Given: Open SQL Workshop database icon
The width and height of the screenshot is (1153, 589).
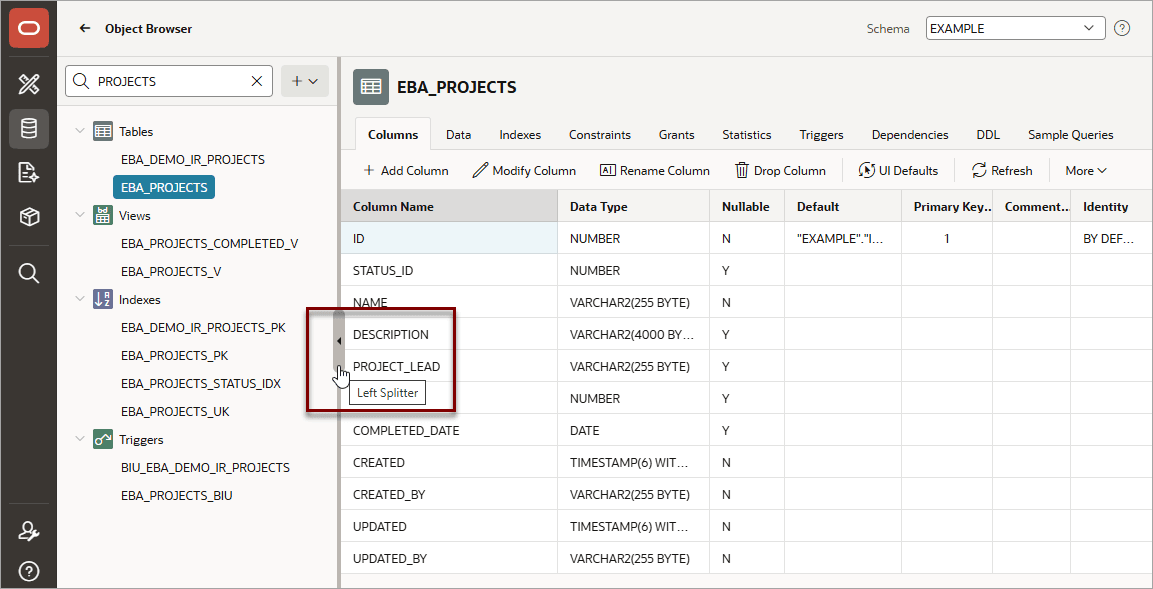Looking at the screenshot, I should (x=29, y=129).
